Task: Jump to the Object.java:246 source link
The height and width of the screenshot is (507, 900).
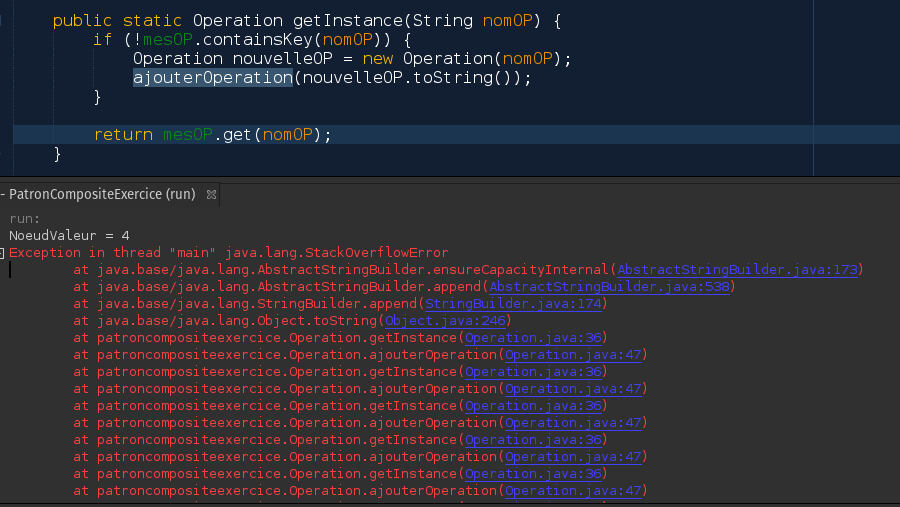Action: tap(447, 321)
